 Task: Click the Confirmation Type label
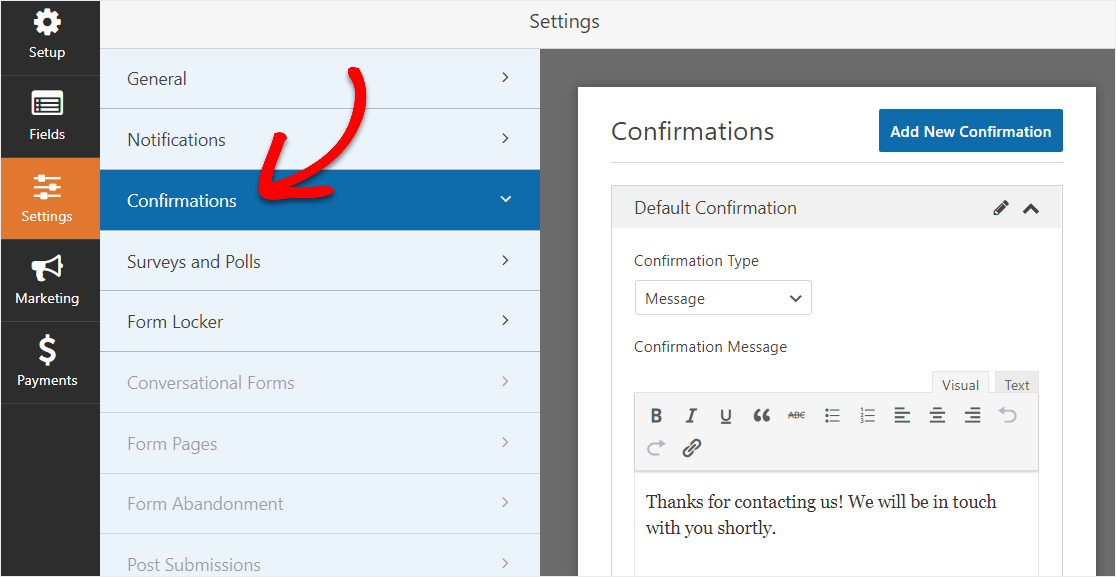[696, 261]
